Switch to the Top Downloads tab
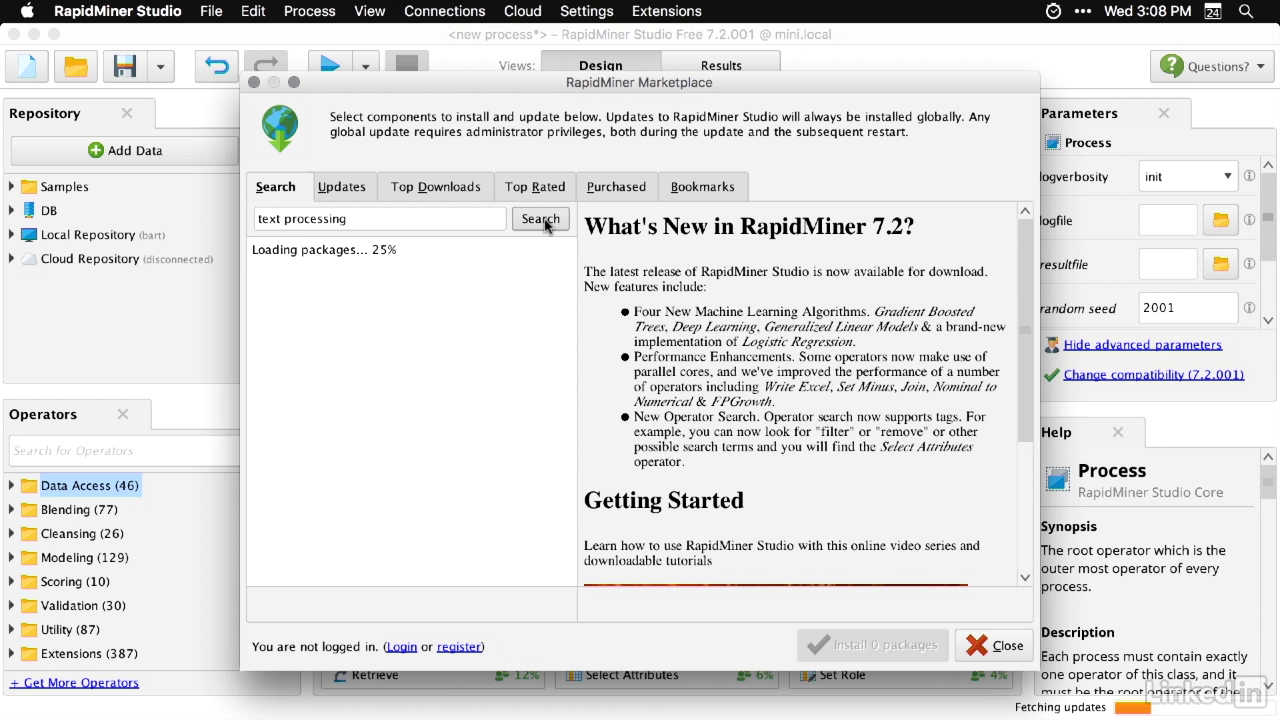Image resolution: width=1280 pixels, height=720 pixels. point(435,186)
